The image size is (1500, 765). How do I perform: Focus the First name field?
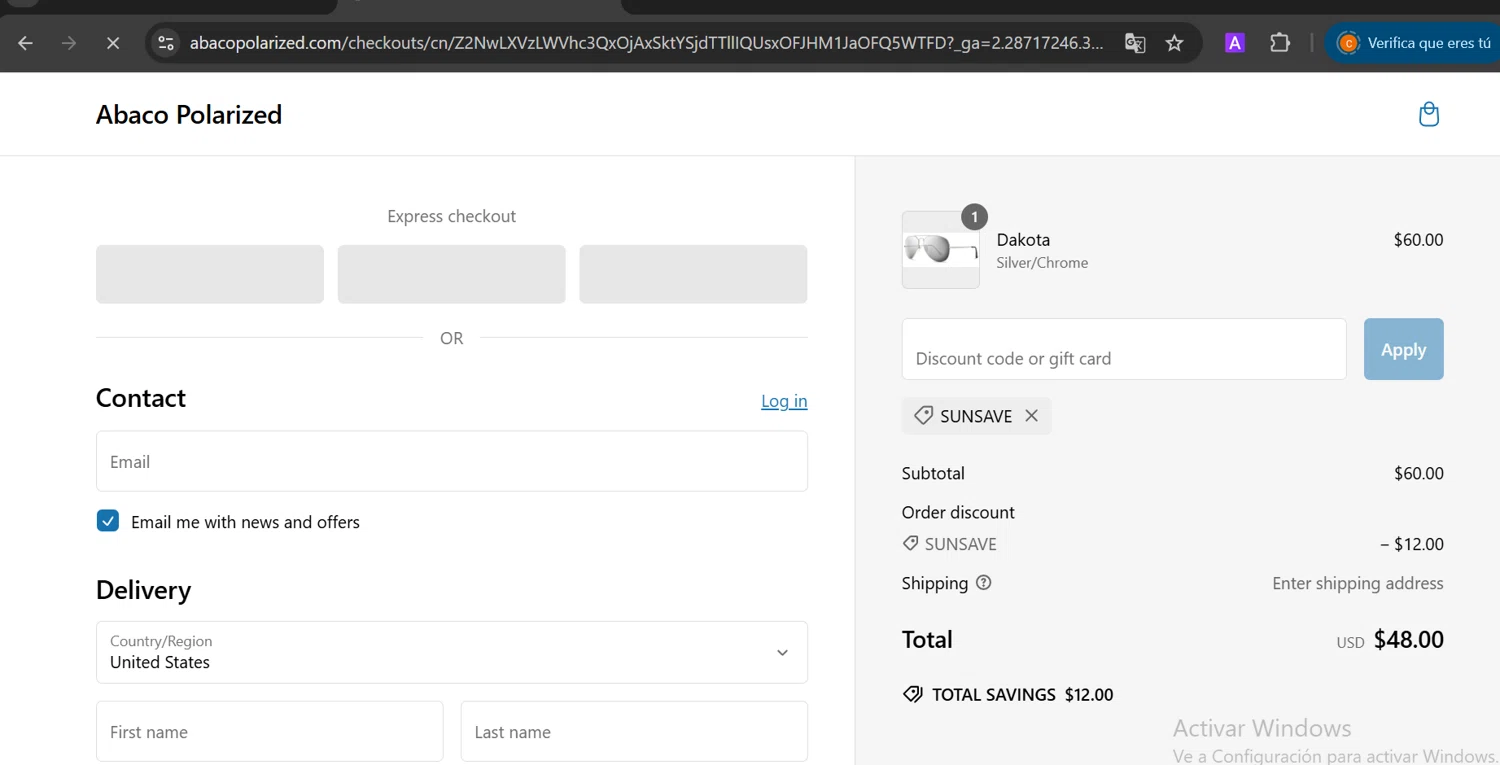pyautogui.click(x=270, y=732)
